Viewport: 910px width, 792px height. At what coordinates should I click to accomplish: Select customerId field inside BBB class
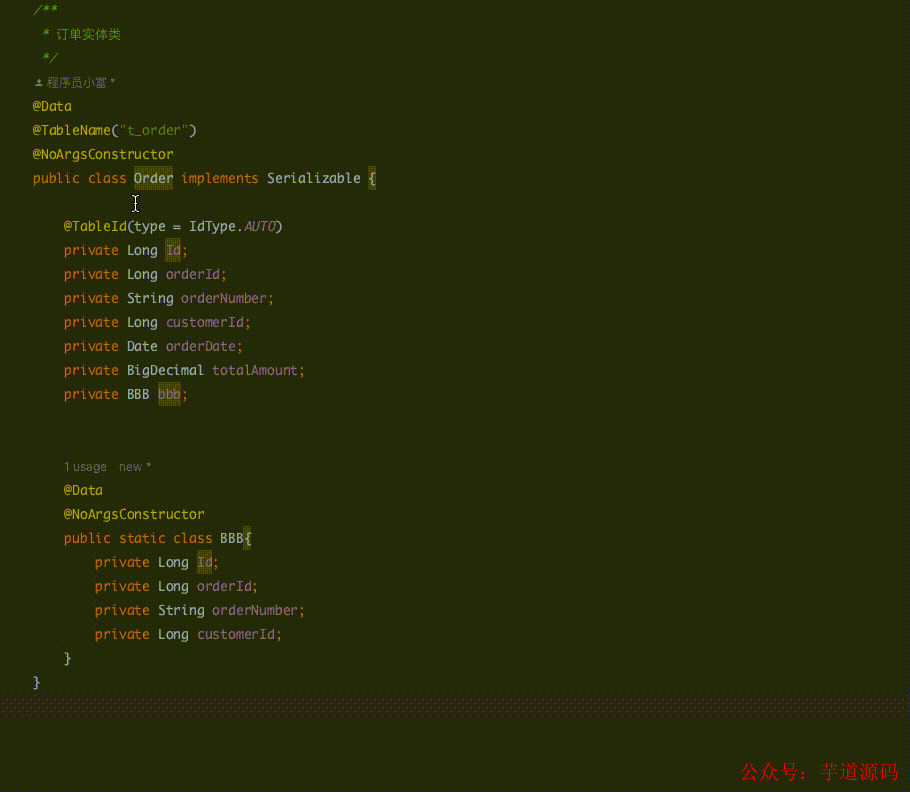(236, 634)
